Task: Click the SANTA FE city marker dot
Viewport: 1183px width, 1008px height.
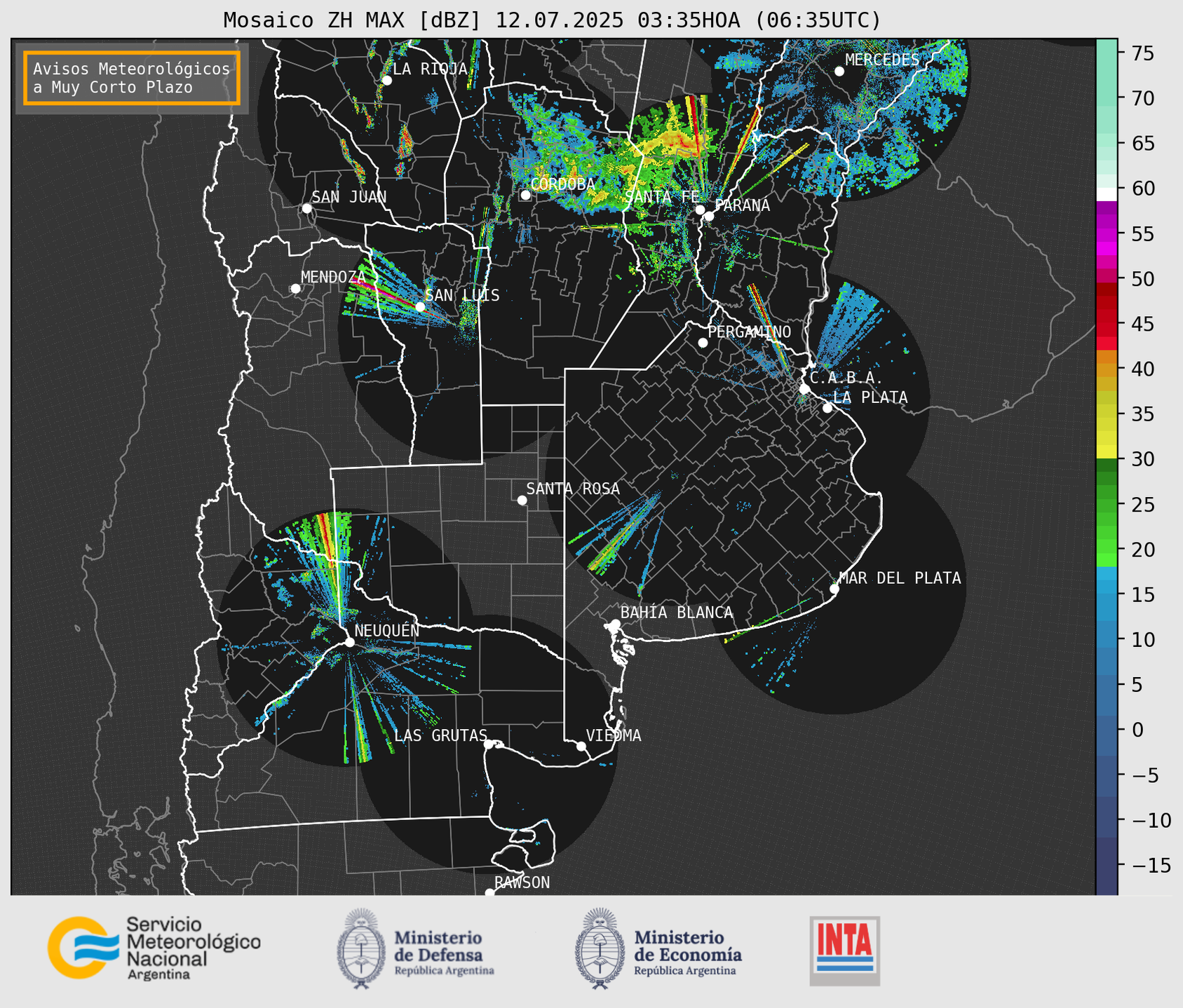Action: coord(700,210)
